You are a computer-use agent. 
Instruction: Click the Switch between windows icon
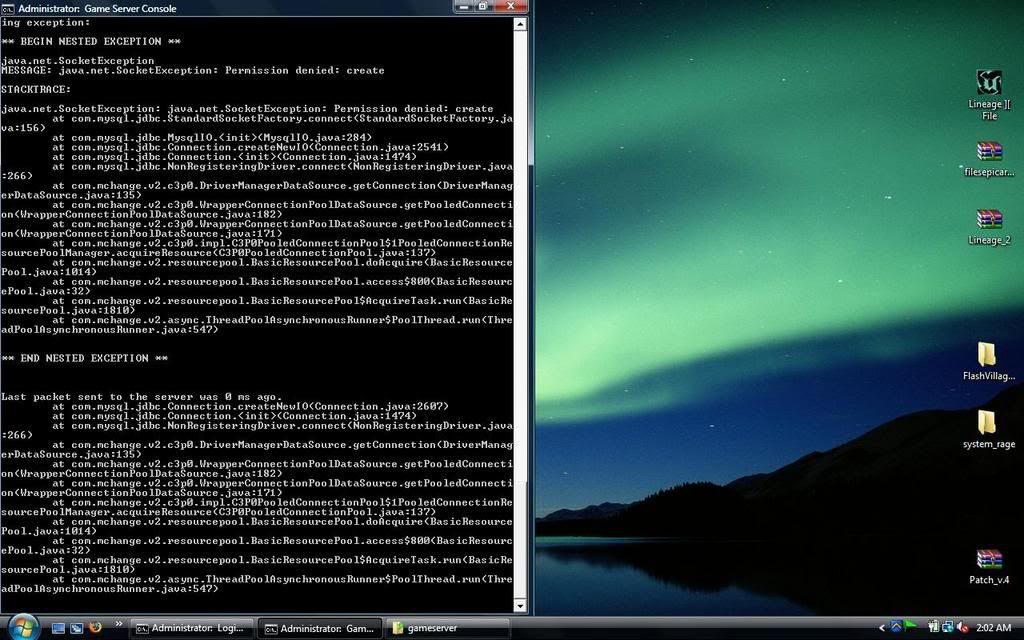pyautogui.click(x=77, y=628)
